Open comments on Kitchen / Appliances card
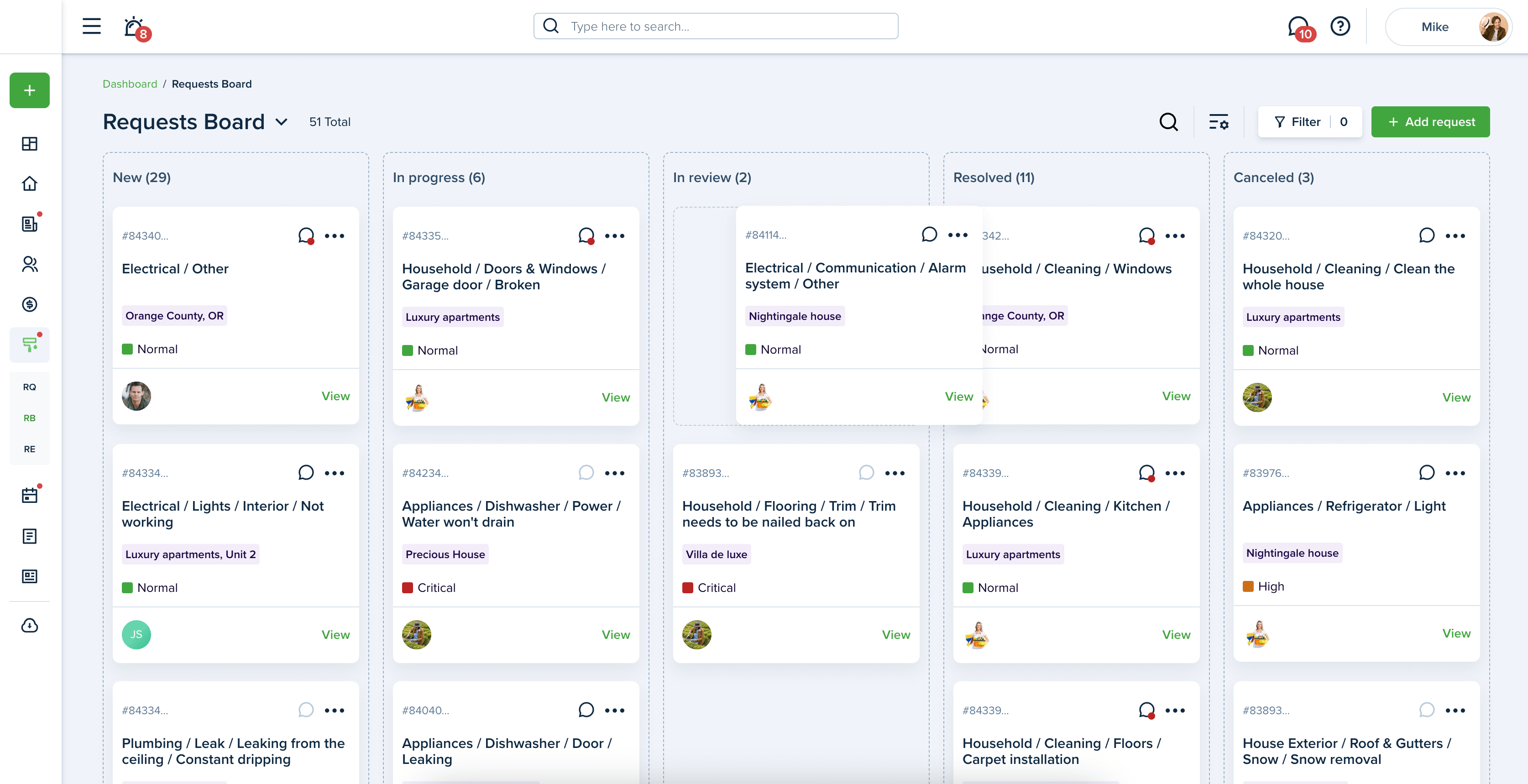Image resolution: width=1528 pixels, height=784 pixels. (1146, 473)
